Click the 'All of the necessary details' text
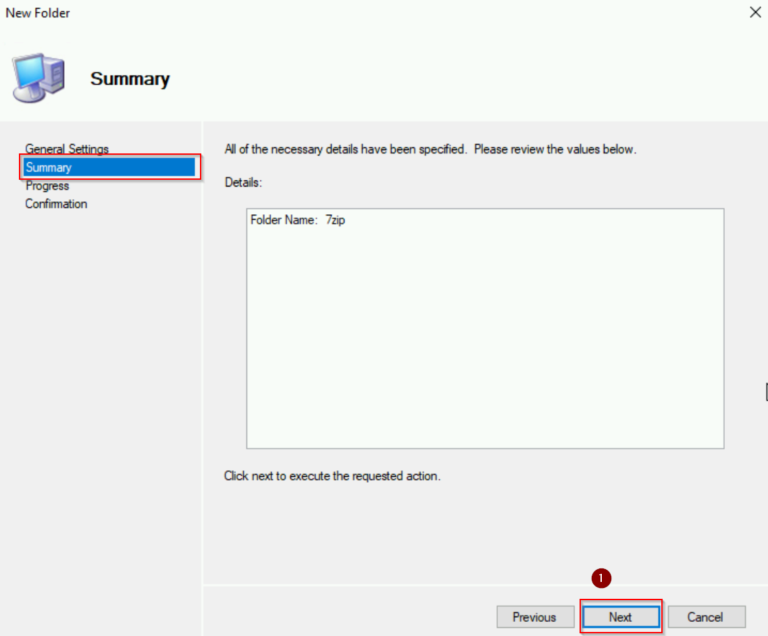 coord(430,149)
